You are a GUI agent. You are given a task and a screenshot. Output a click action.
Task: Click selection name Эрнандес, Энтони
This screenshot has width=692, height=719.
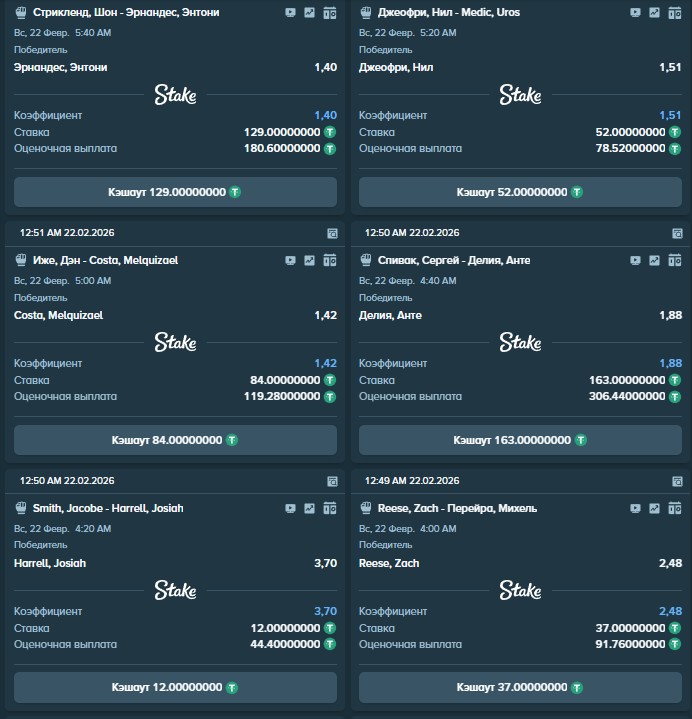[x=61, y=67]
